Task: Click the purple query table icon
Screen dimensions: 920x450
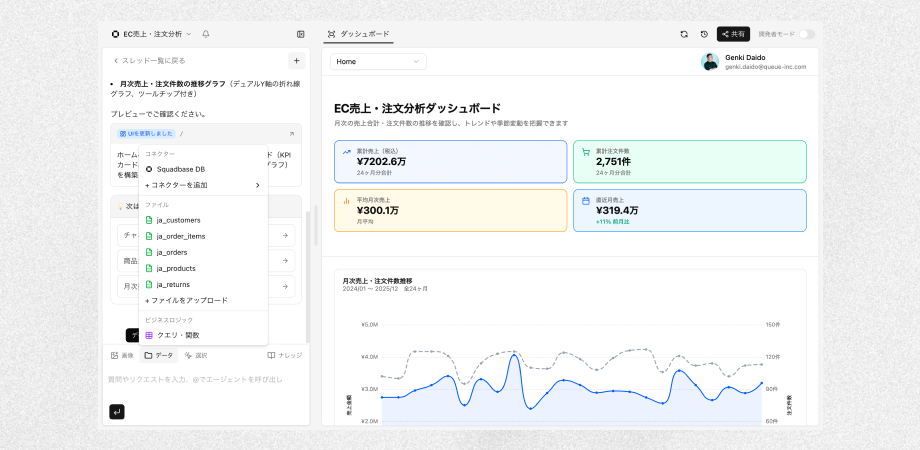Action: (x=149, y=335)
